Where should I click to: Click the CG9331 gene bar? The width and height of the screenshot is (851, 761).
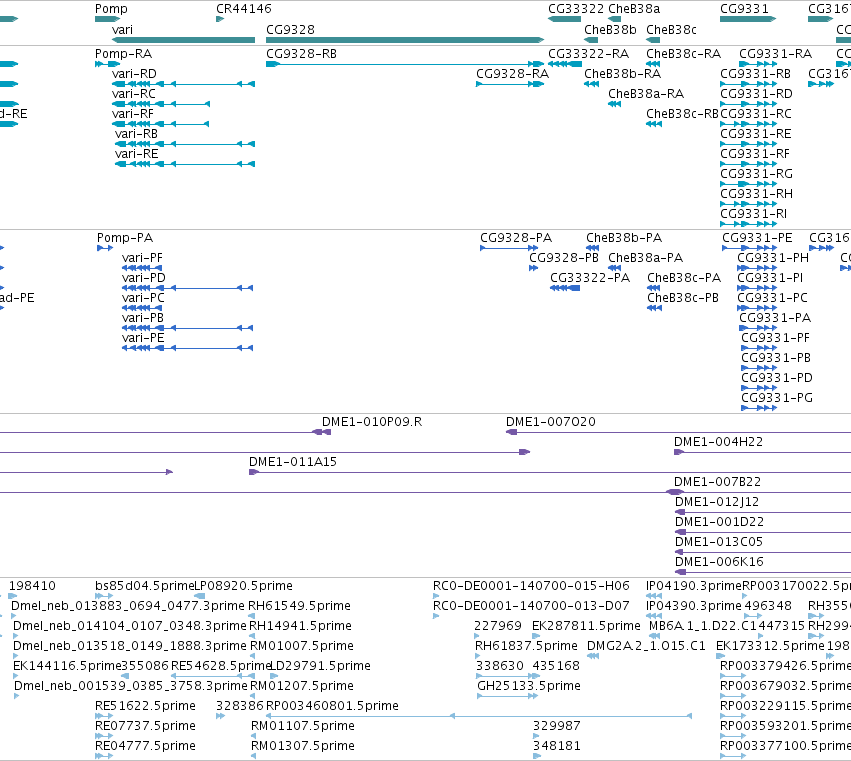tap(748, 19)
